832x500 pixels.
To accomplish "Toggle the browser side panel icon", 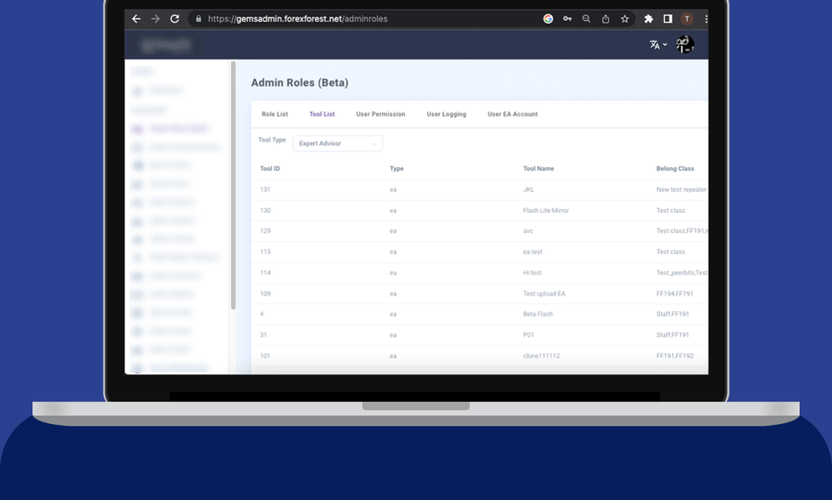I will pos(667,19).
